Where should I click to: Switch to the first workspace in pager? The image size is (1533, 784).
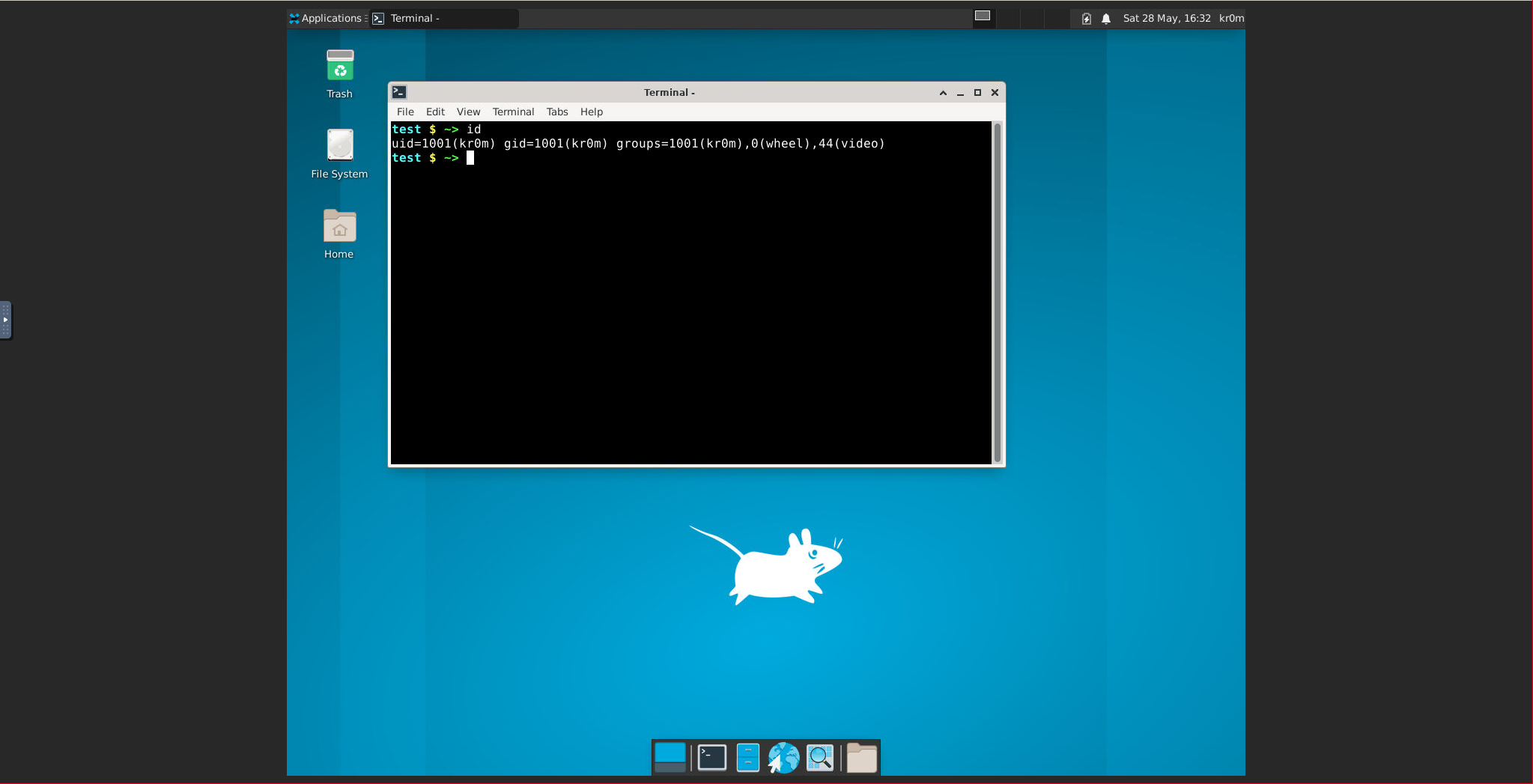(x=983, y=16)
